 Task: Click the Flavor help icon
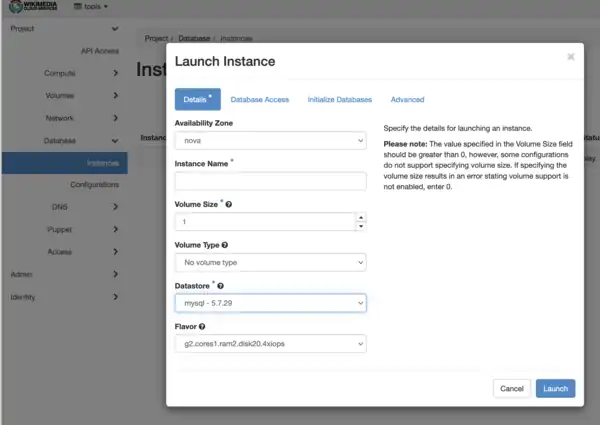tap(203, 326)
